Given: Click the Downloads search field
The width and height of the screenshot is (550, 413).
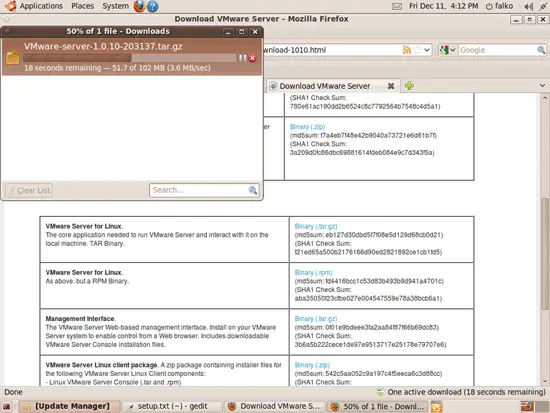Looking at the screenshot, I should point(204,190).
